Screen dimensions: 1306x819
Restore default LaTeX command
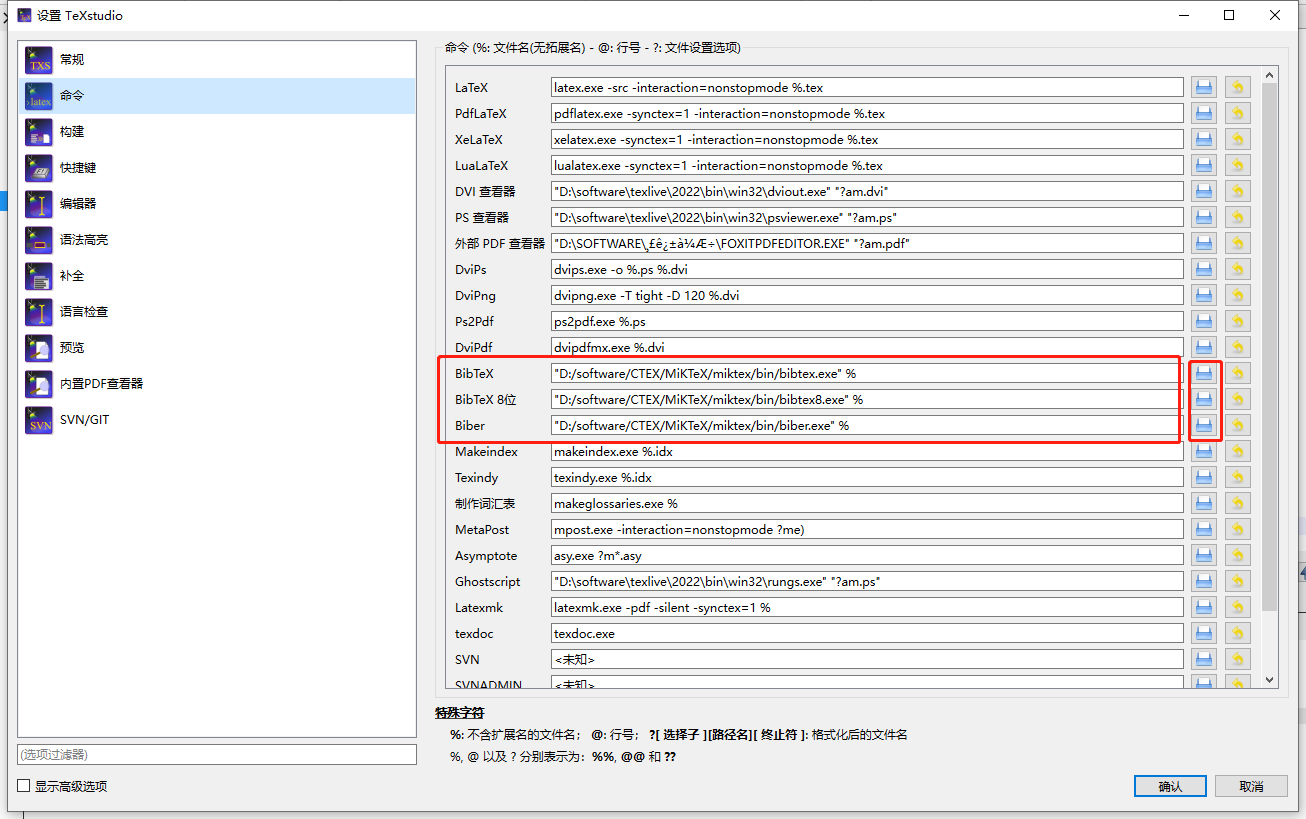(1237, 87)
